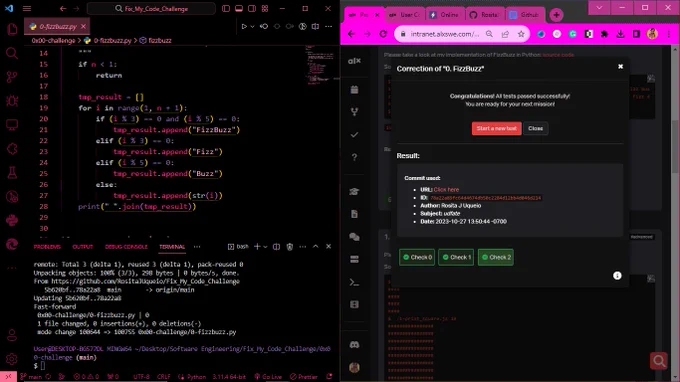The width and height of the screenshot is (680, 382).
Task: Open more panel tabs ellipsis
Action: pyautogui.click(x=197, y=247)
